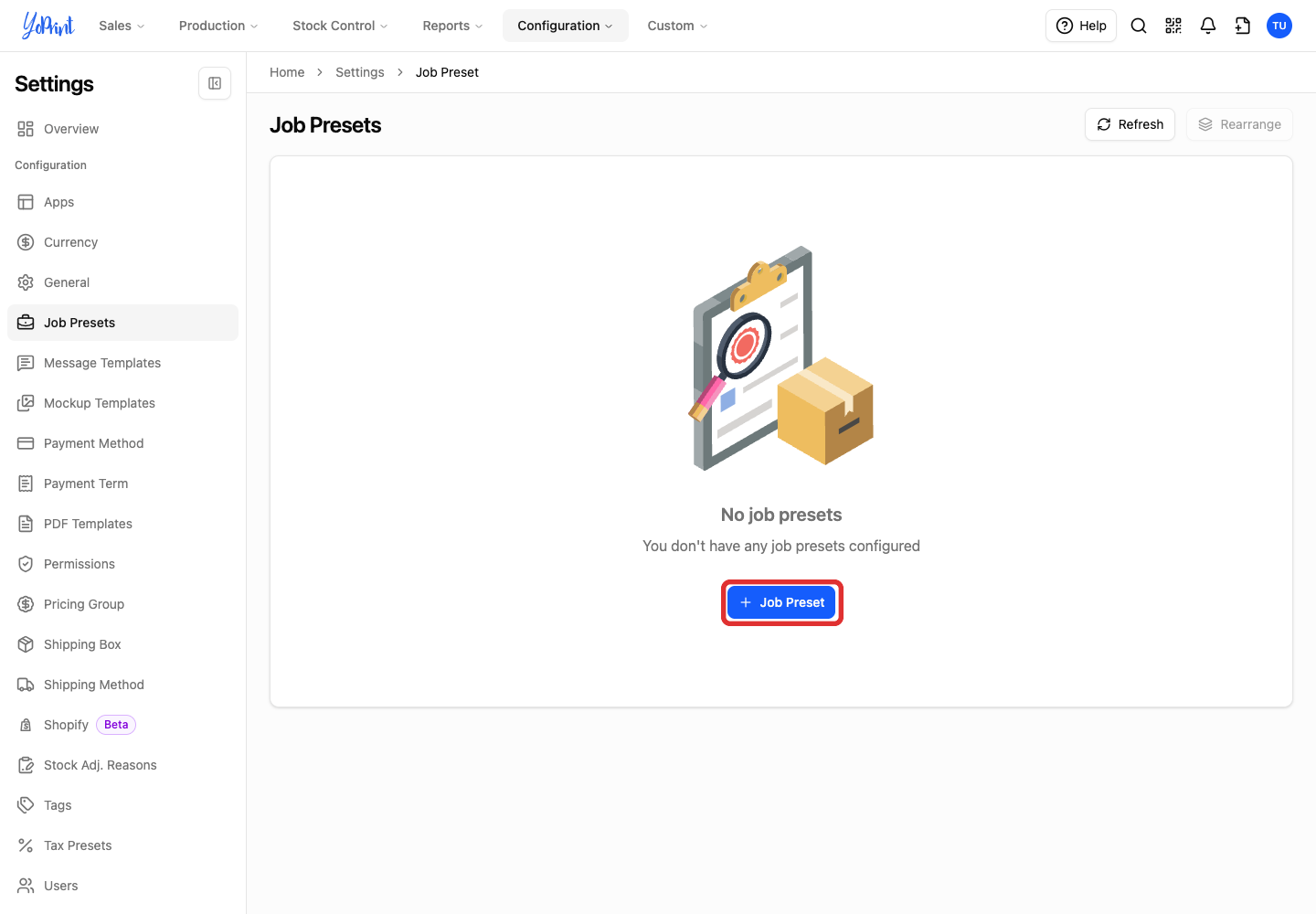Open the TU user avatar menu

1279,26
